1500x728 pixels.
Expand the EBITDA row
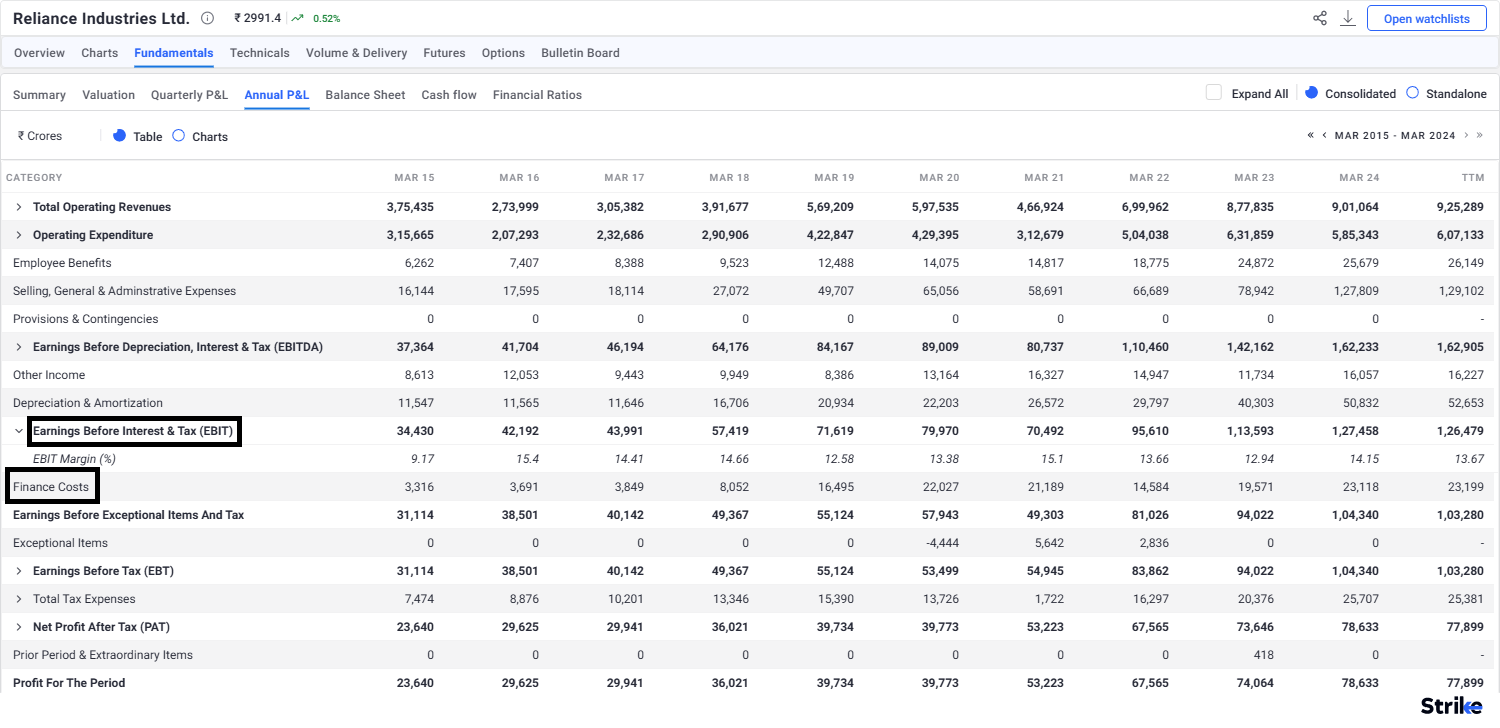(x=18, y=347)
